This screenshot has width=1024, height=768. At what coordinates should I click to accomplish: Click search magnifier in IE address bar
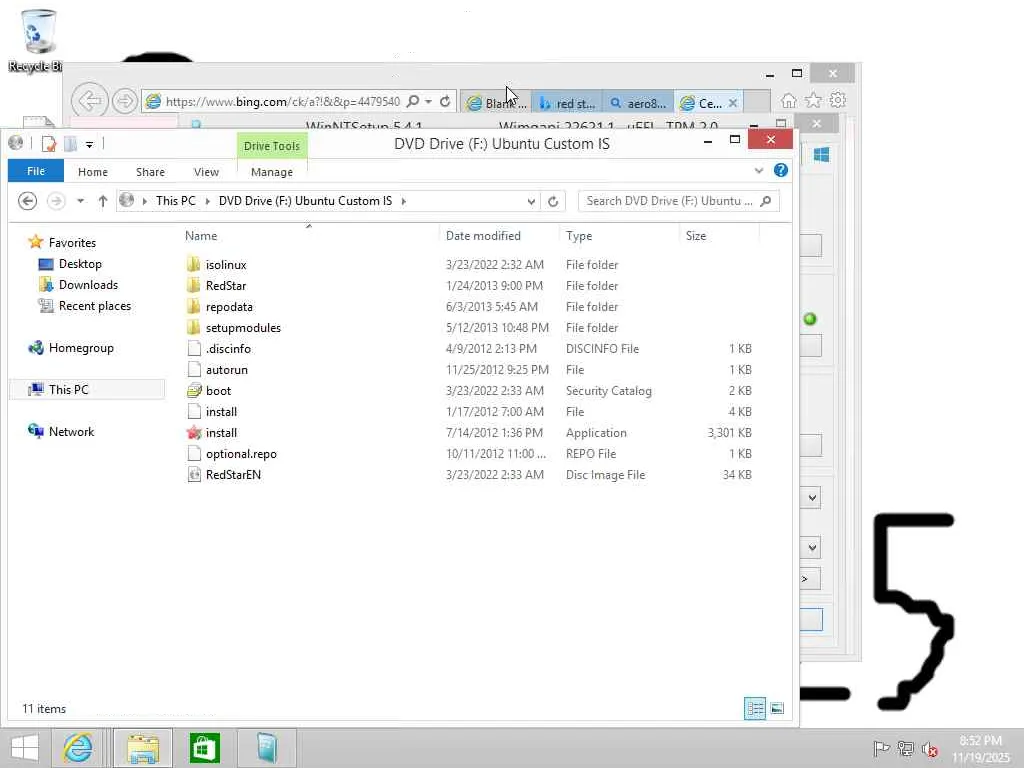(413, 101)
